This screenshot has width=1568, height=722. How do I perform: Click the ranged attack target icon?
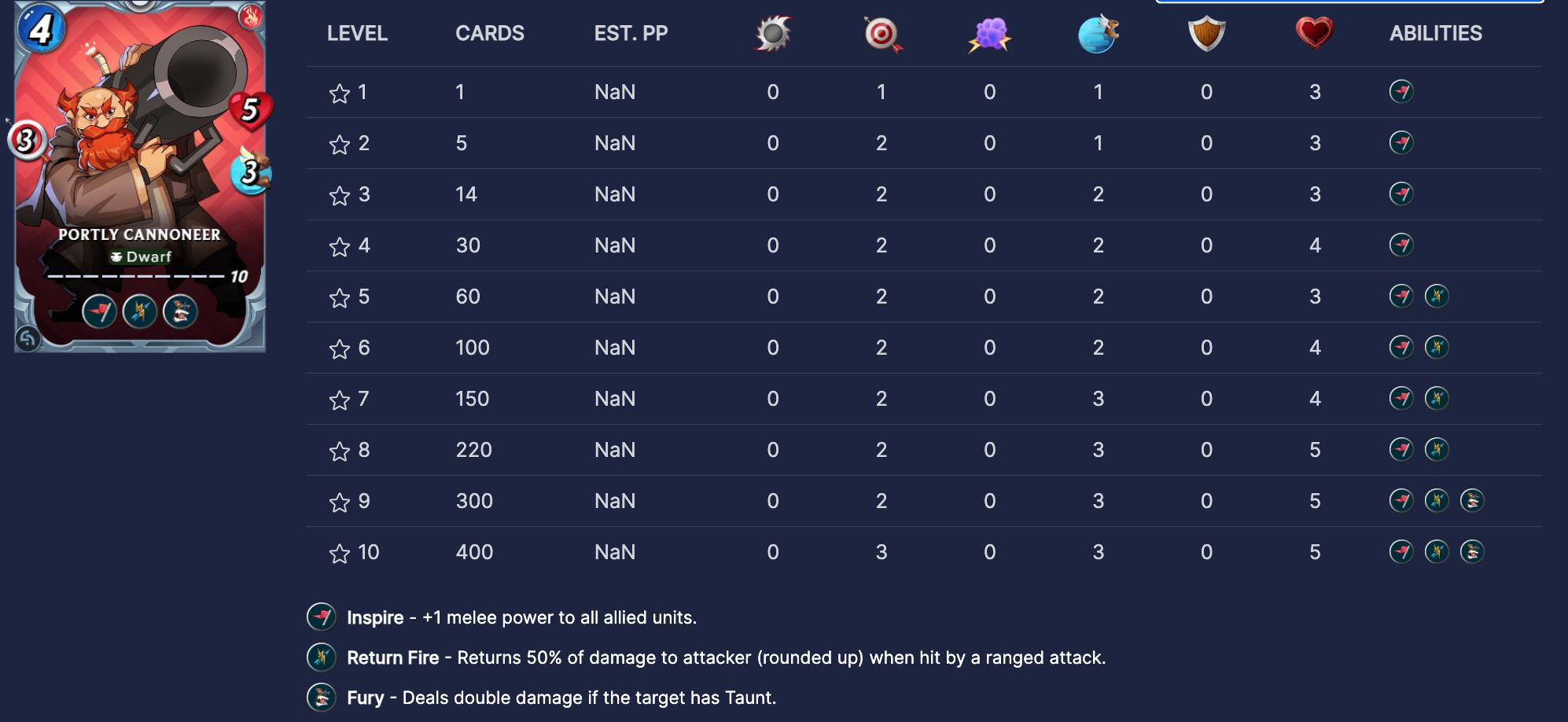pyautogui.click(x=882, y=34)
